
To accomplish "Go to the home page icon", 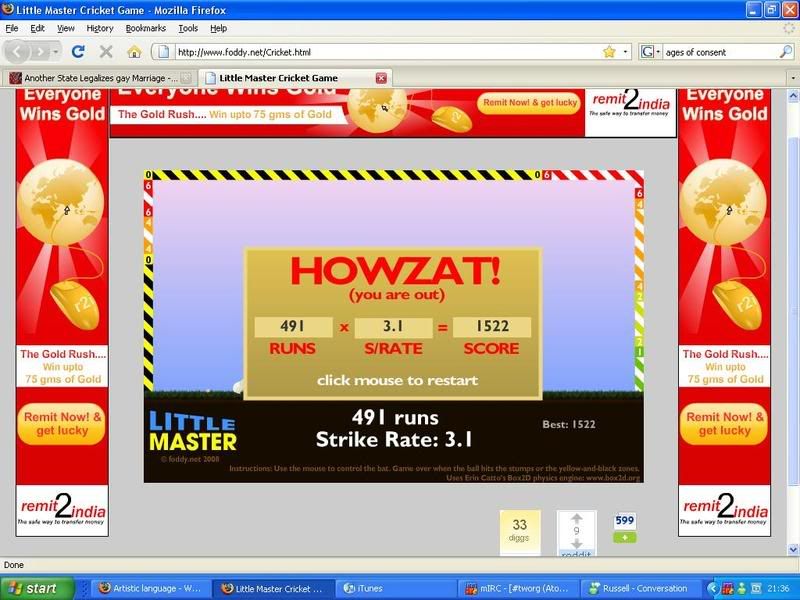I will coord(134,52).
